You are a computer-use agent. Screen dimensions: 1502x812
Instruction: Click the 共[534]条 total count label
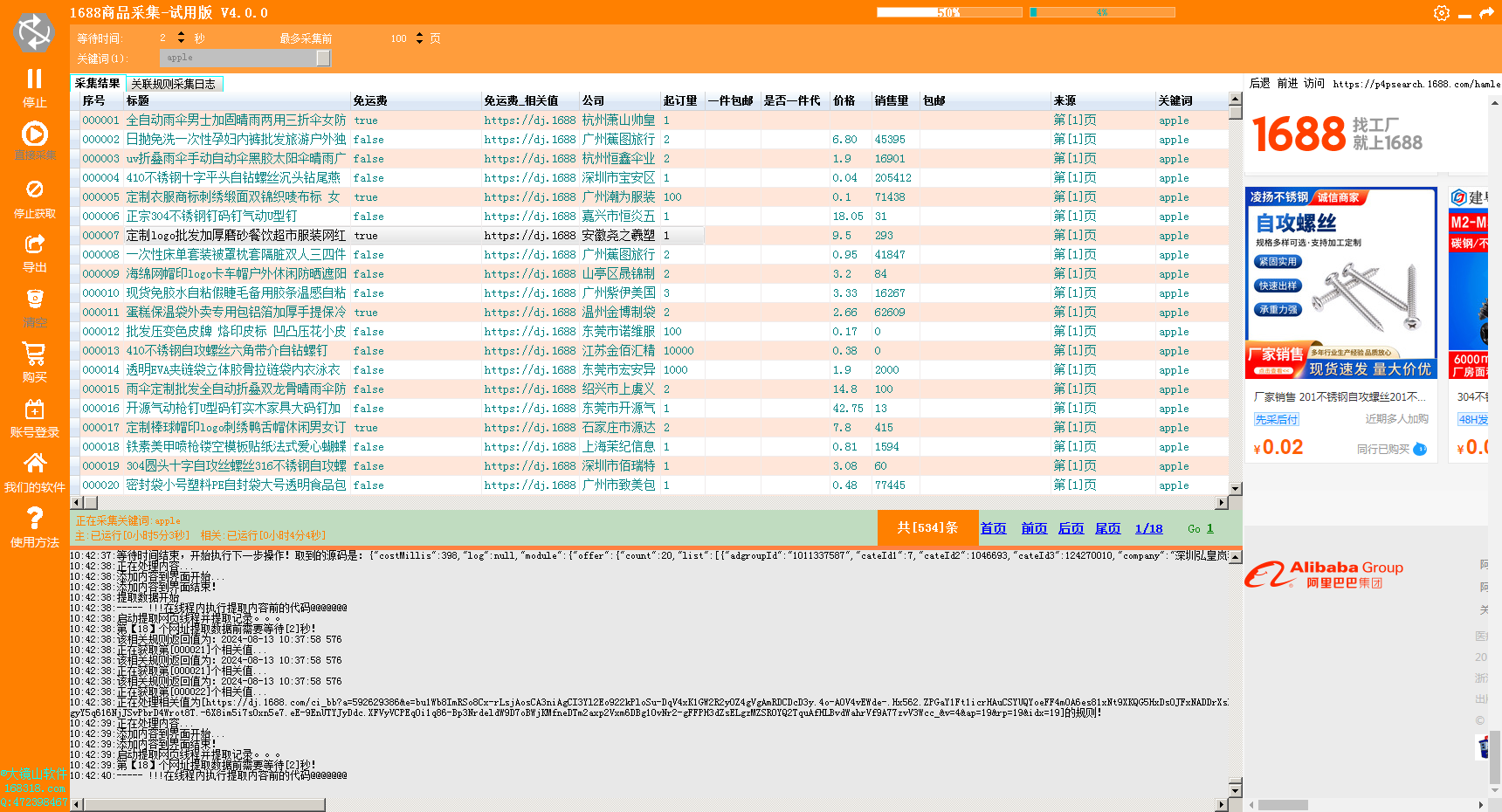click(x=927, y=528)
